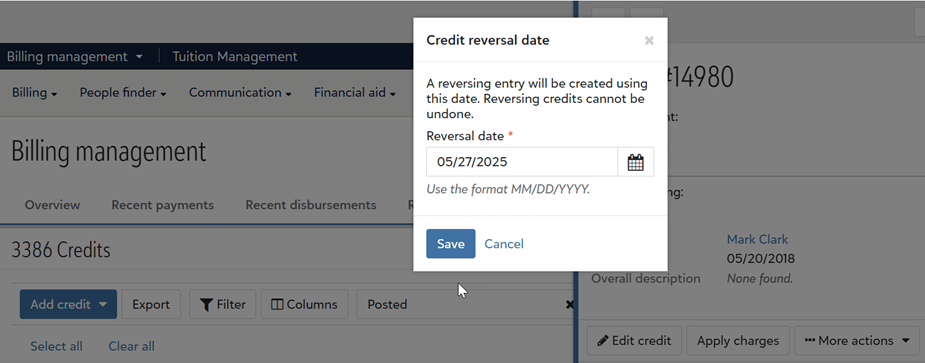Open the Columns layout button
Screen dimensions: 925x363
[304, 305]
